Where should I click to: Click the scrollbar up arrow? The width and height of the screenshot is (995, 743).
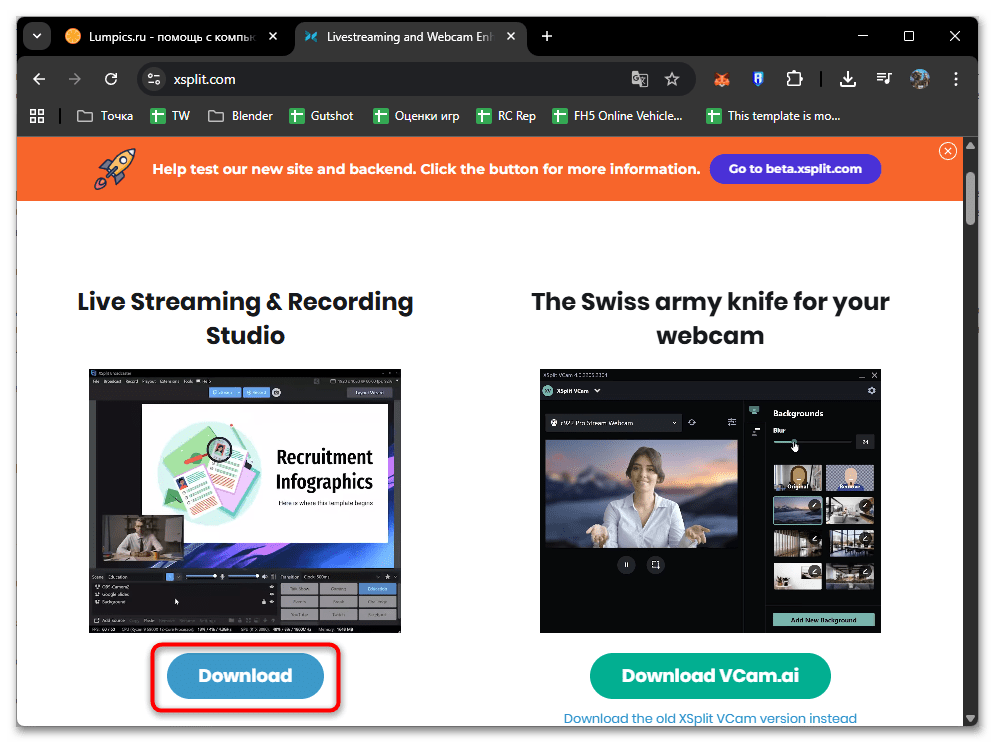(x=970, y=145)
